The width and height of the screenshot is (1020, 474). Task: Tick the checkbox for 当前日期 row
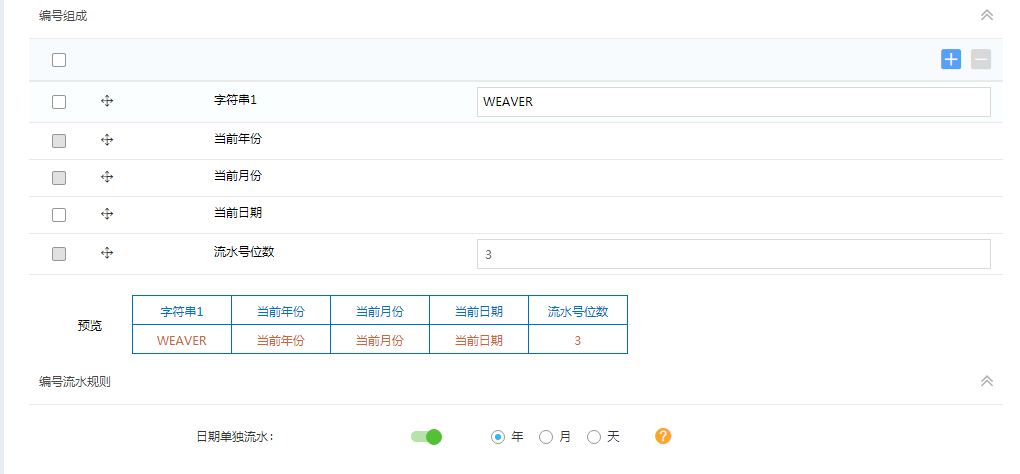[x=59, y=215]
